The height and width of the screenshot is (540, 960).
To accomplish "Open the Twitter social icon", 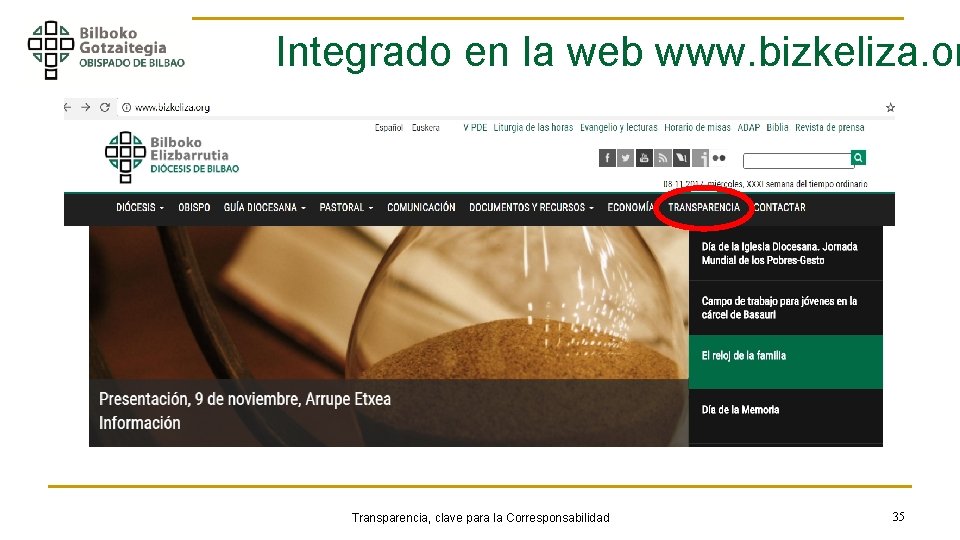I will [625, 158].
